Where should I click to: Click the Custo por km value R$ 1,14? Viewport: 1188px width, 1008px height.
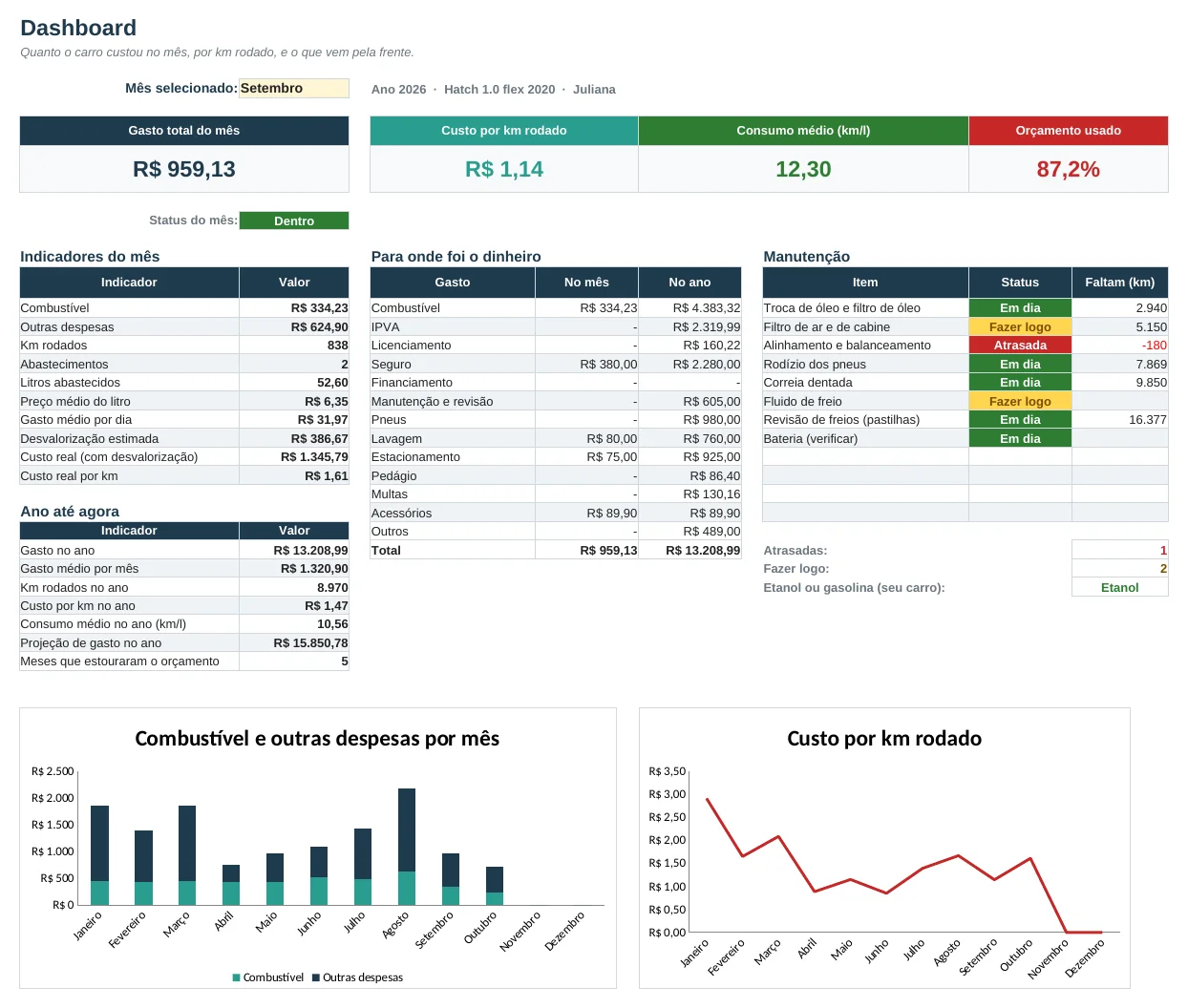[504, 169]
